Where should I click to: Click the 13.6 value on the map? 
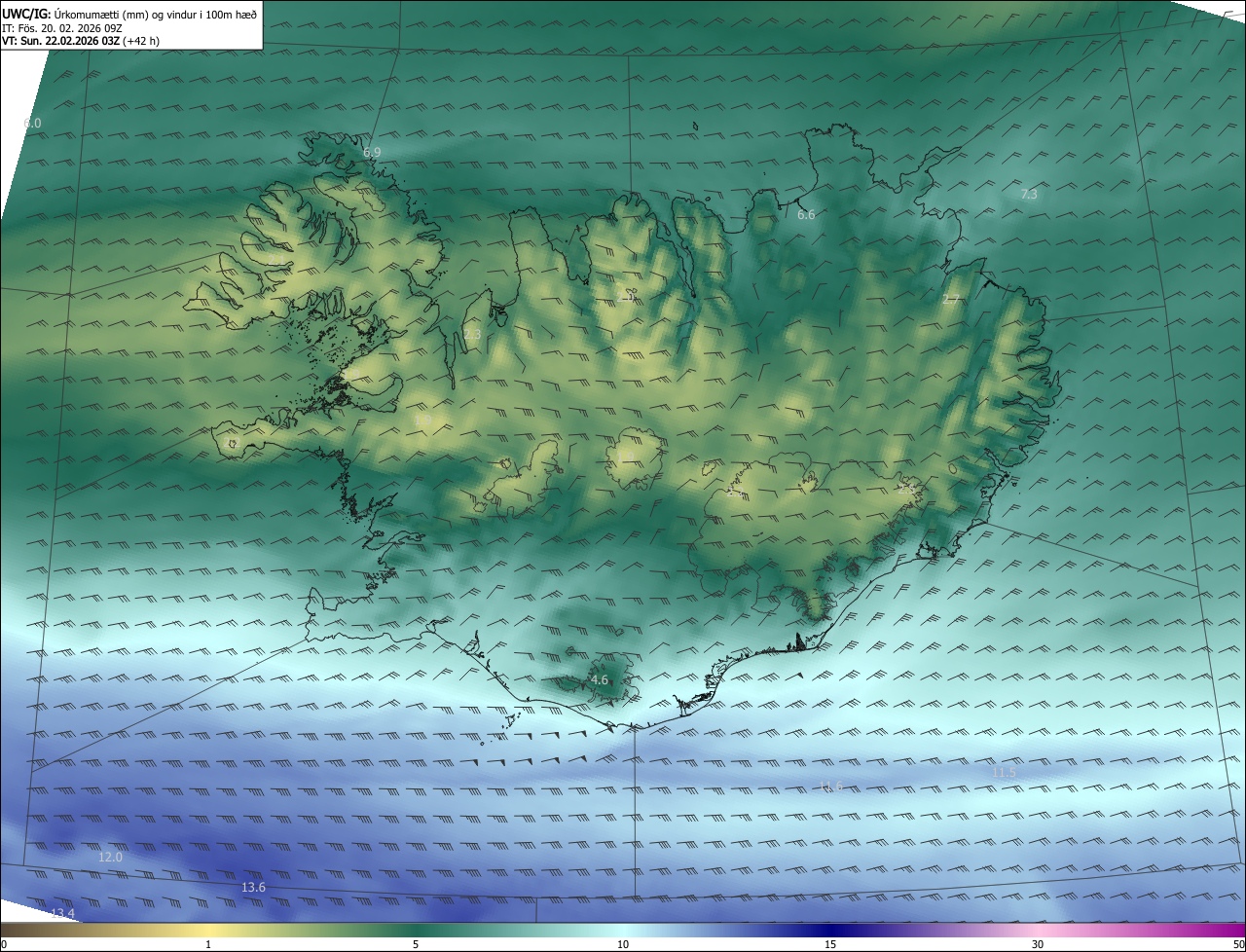tap(253, 888)
